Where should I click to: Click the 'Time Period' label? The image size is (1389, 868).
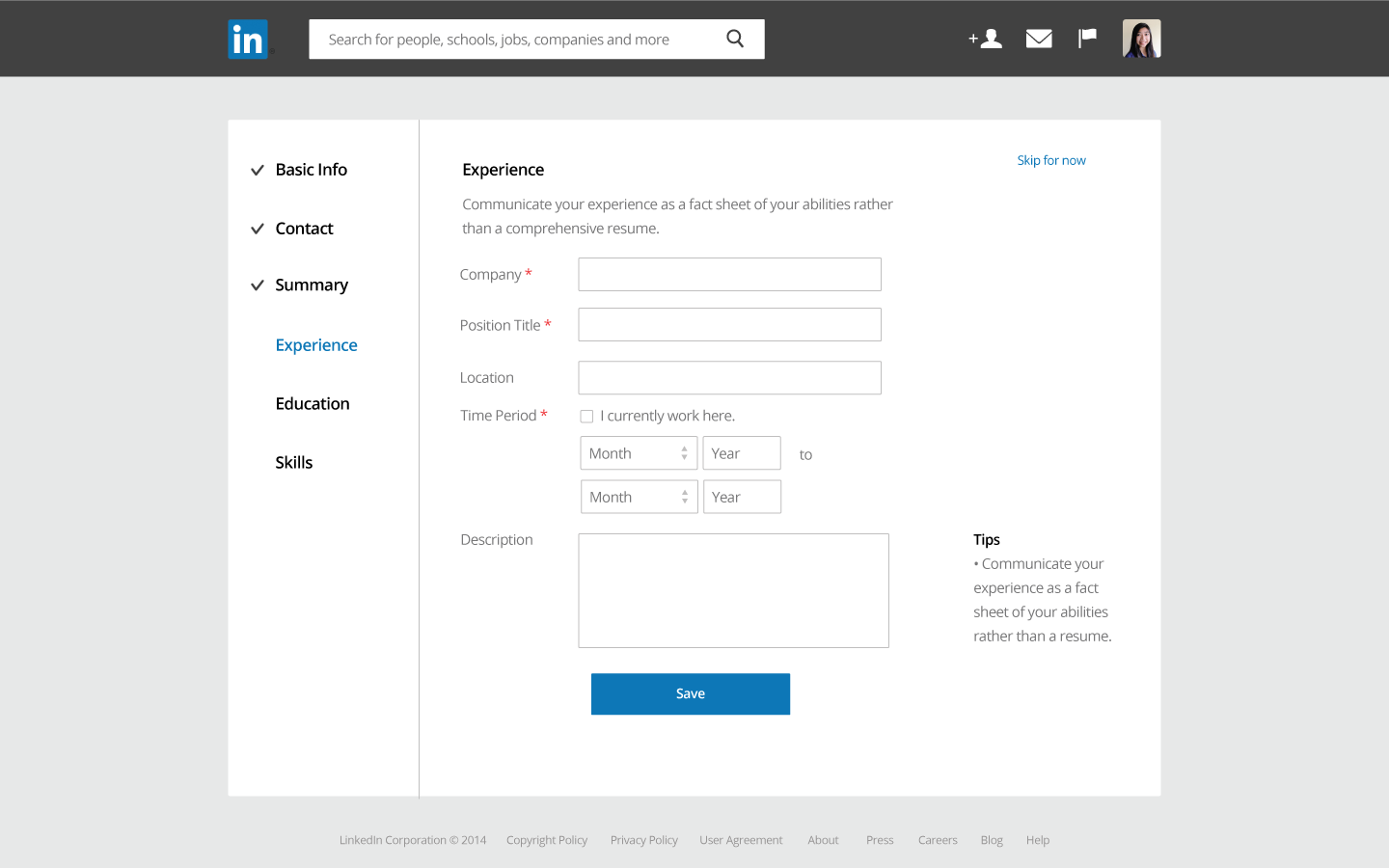point(498,416)
